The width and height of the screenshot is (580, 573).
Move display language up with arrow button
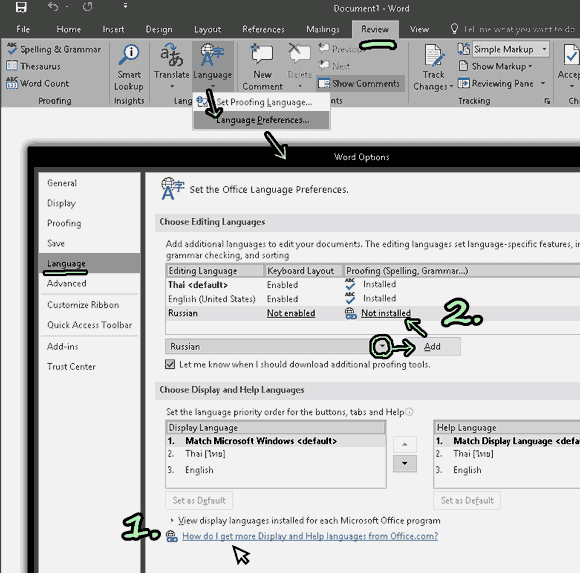coord(405,444)
